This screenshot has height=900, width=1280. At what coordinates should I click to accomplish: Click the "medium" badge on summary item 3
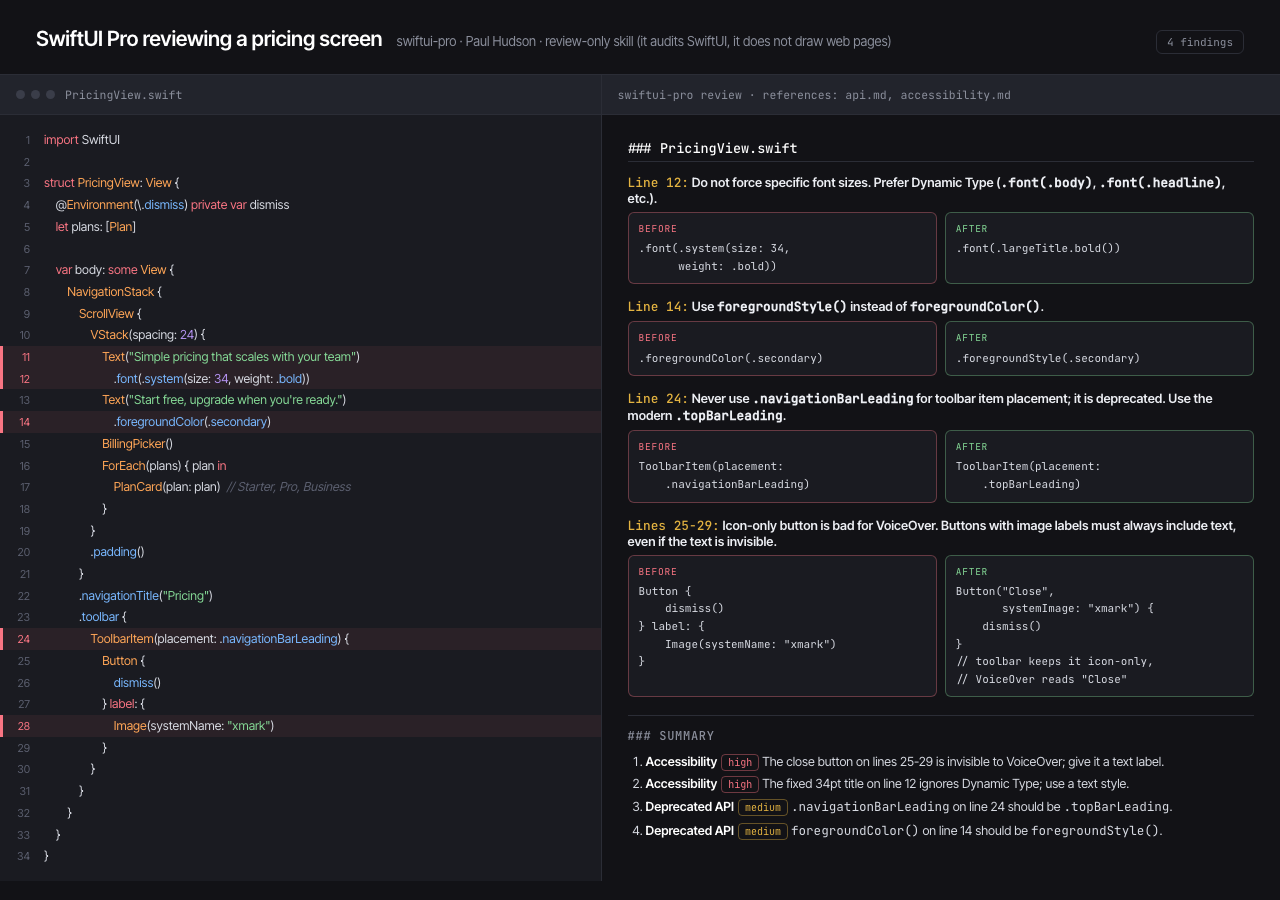763,807
